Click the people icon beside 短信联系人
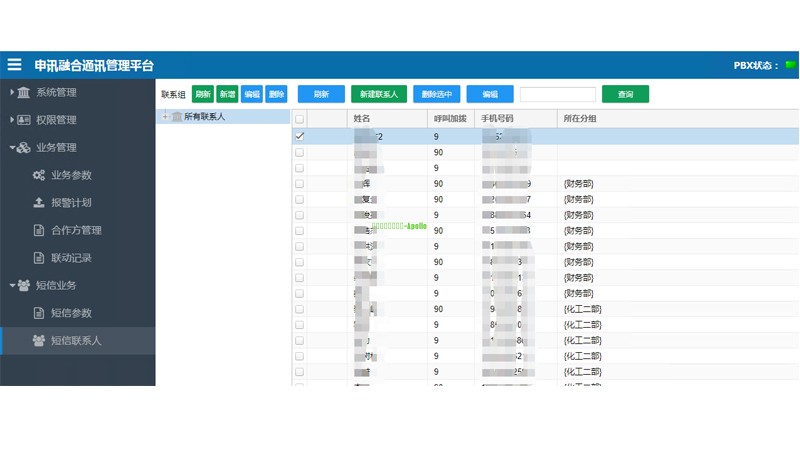 (x=39, y=341)
